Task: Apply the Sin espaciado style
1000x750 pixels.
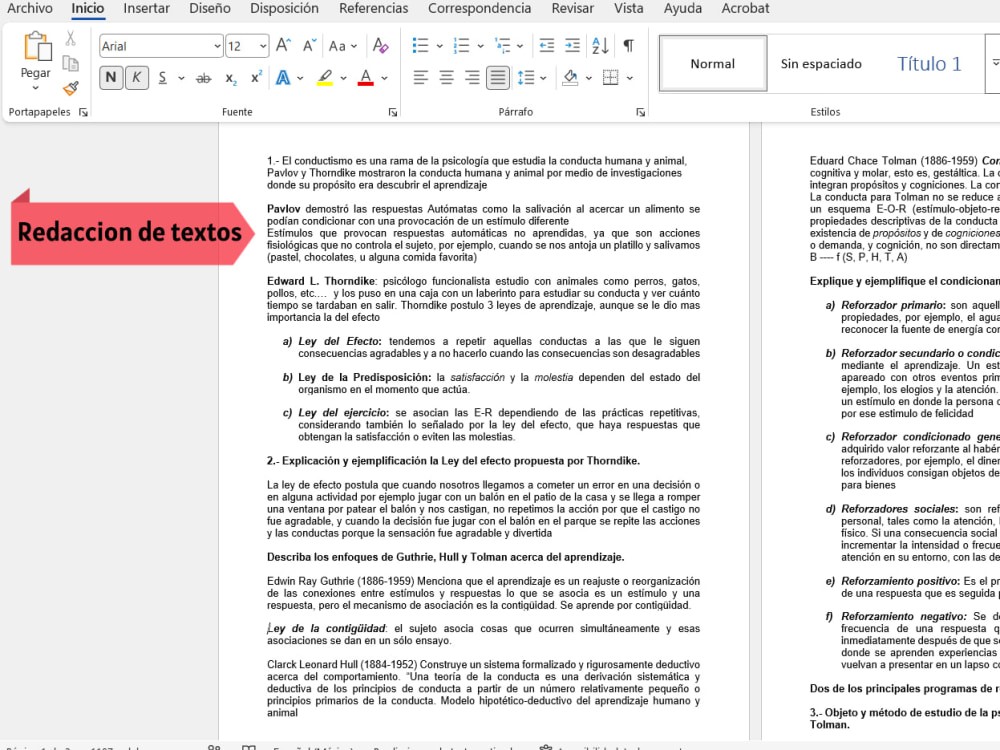Action: tap(821, 63)
